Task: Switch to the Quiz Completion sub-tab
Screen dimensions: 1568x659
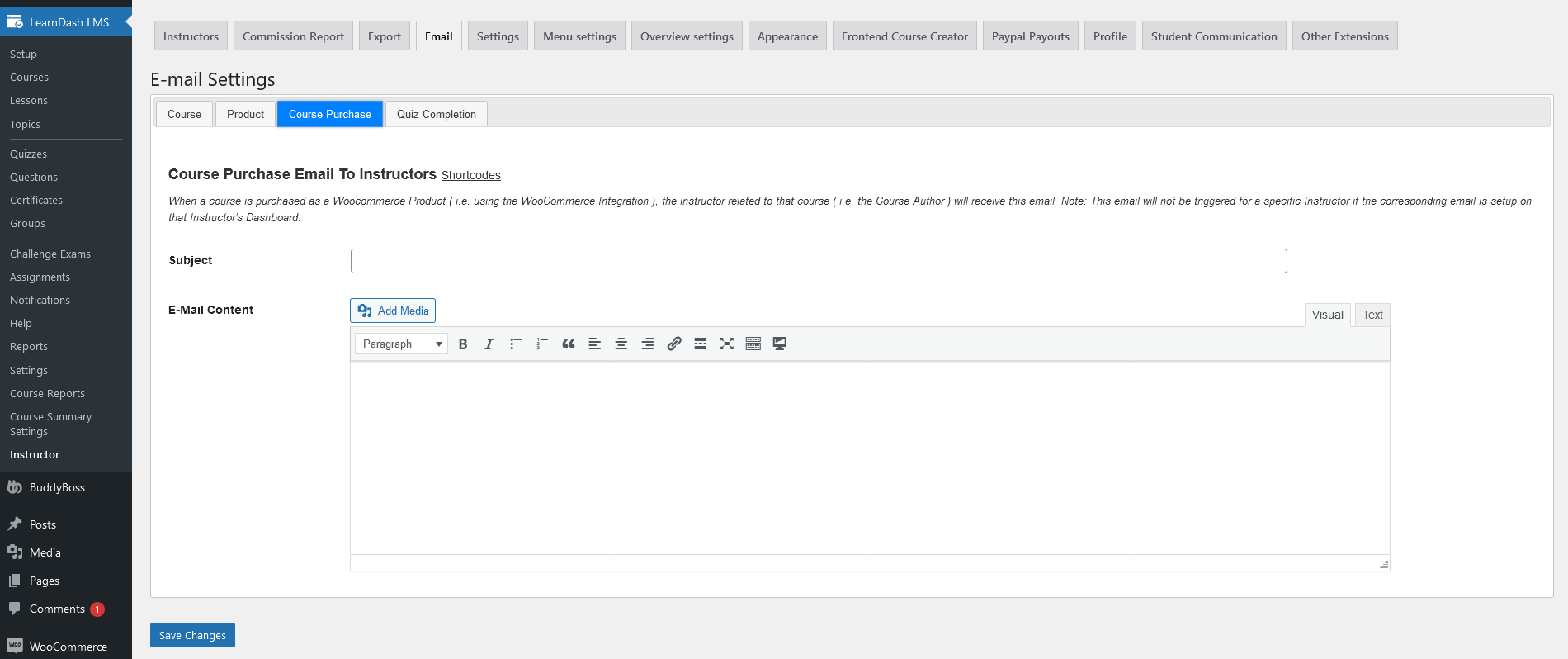Action: point(437,114)
